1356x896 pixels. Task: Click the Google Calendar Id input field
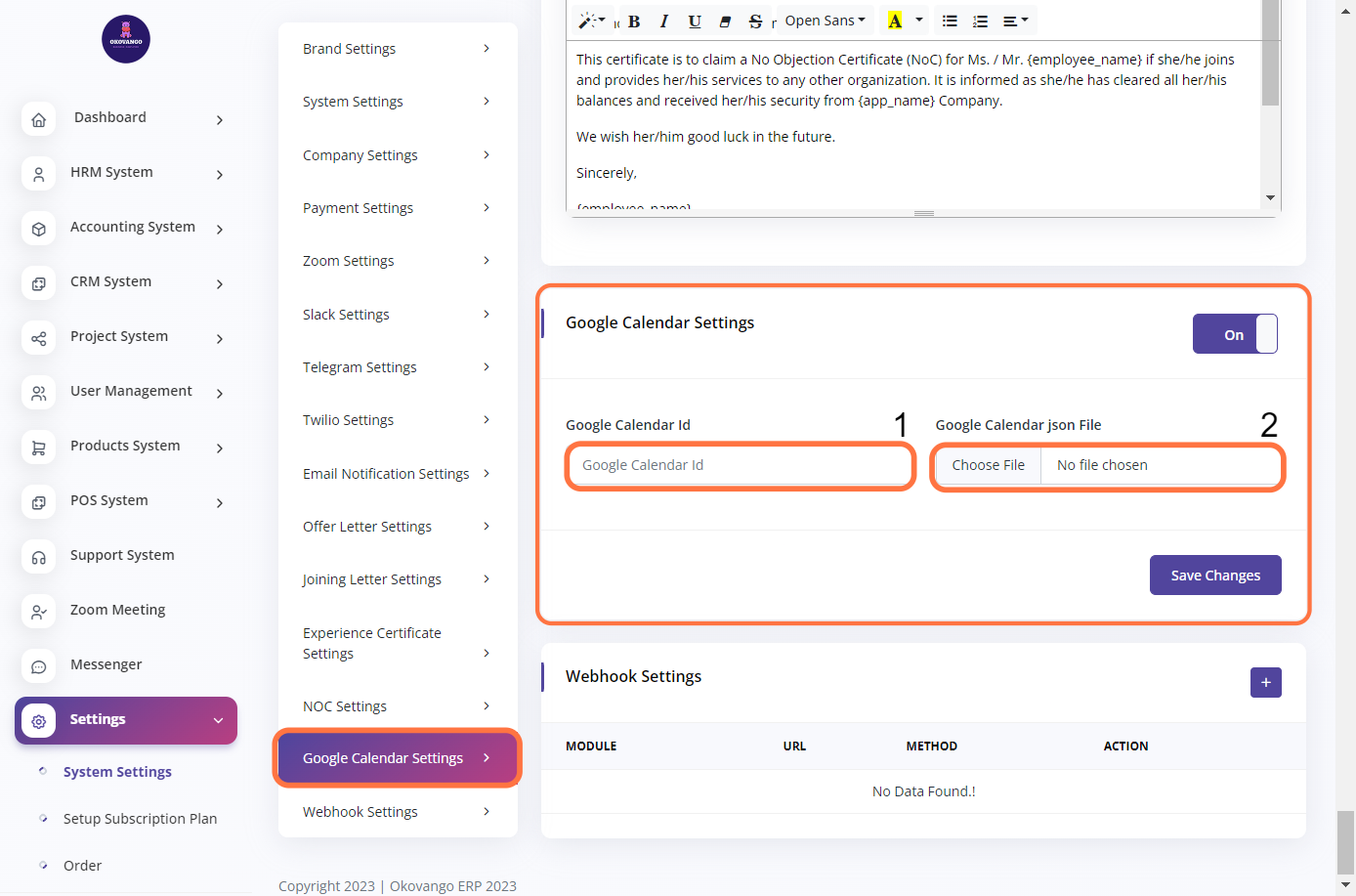pyautogui.click(x=740, y=465)
